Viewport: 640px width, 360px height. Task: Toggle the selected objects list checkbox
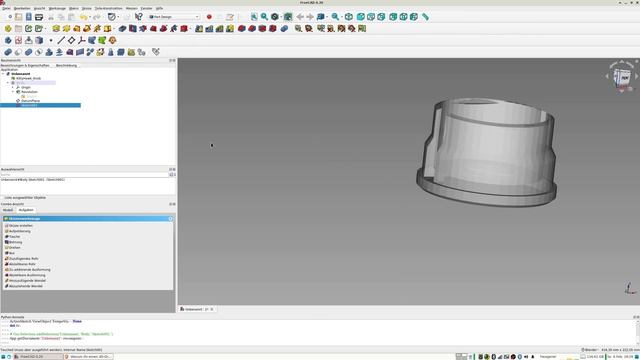[x=3, y=198]
